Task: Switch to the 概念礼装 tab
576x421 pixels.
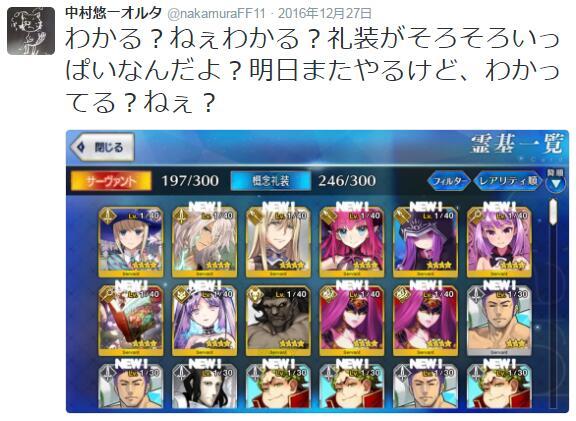Action: click(x=270, y=181)
